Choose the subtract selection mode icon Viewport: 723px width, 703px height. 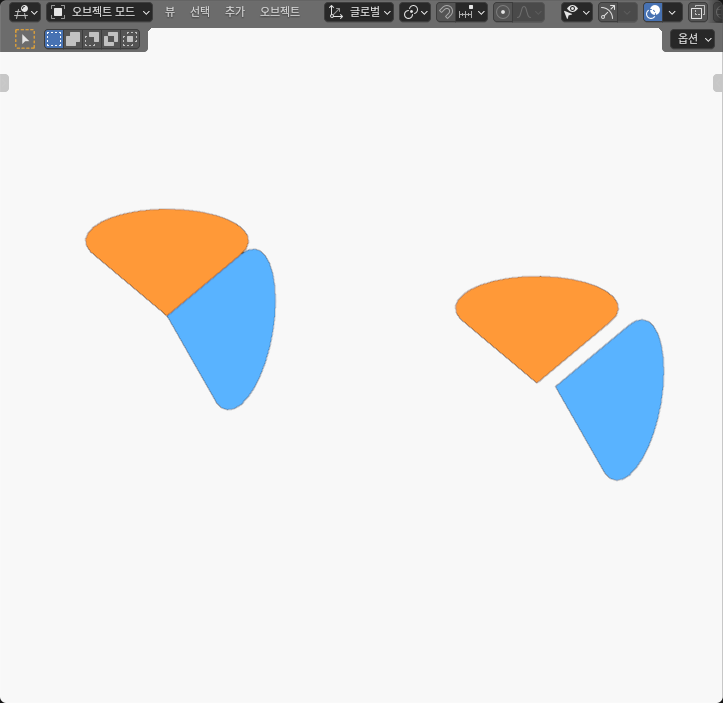(x=92, y=39)
